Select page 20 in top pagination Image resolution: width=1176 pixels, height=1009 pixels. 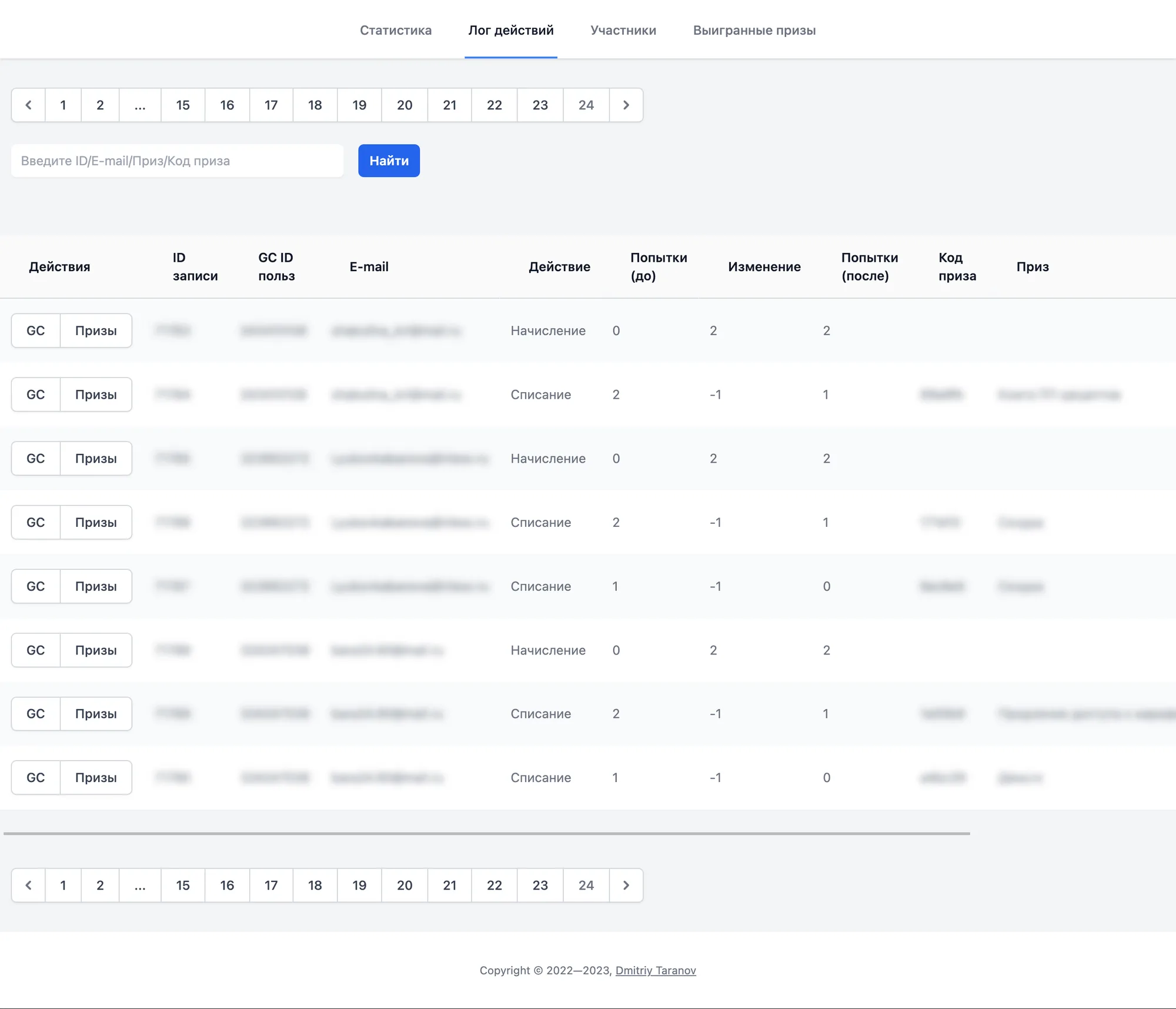point(405,105)
